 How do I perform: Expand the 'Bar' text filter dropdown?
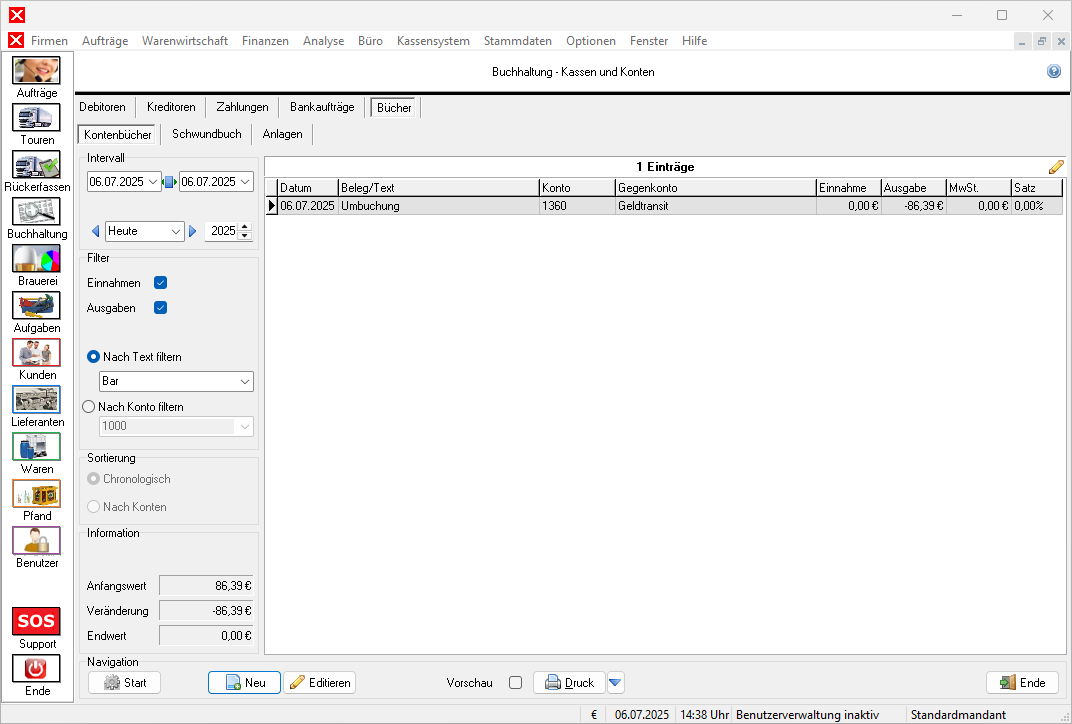[245, 382]
